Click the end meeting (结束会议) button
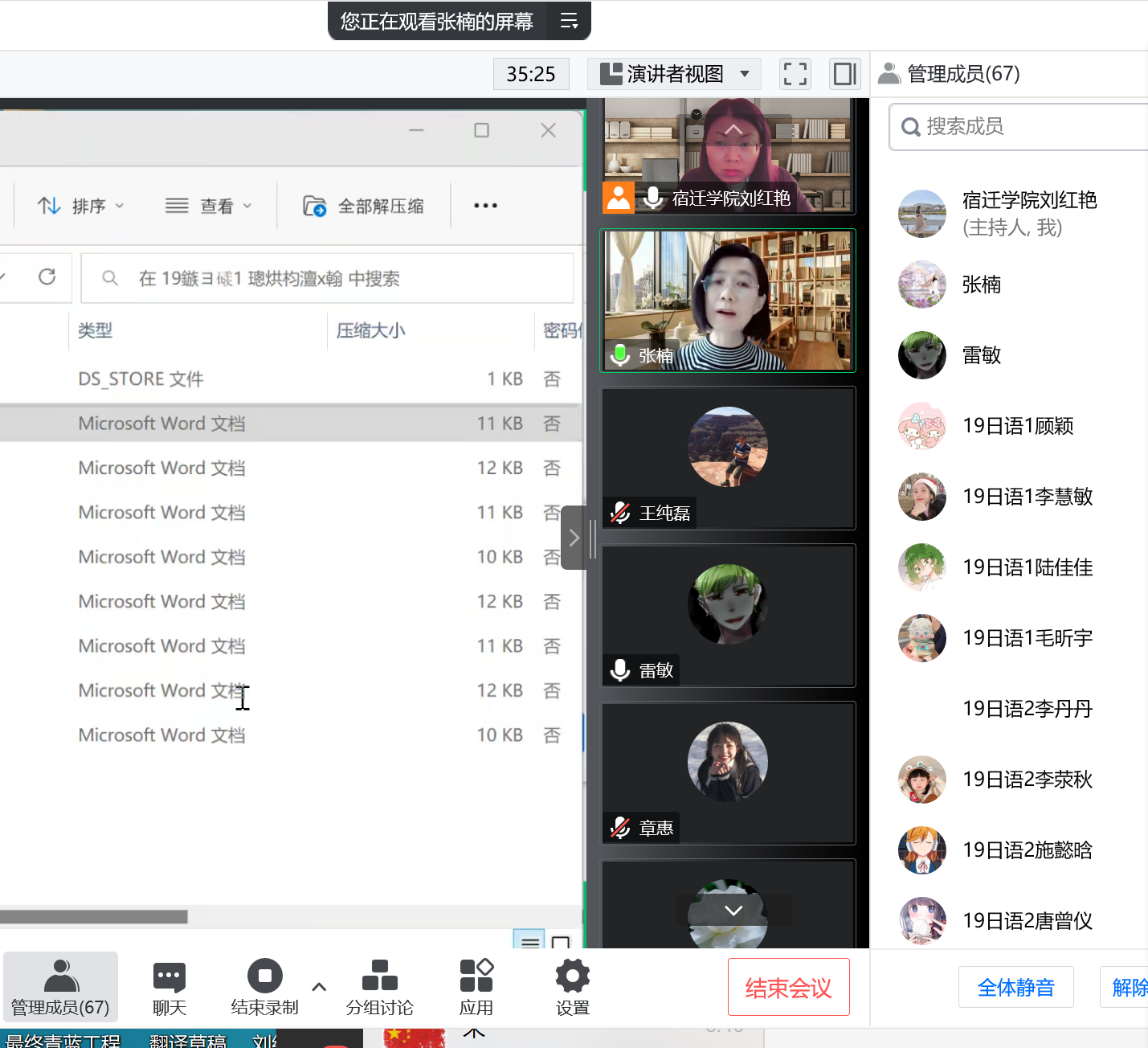 [788, 987]
